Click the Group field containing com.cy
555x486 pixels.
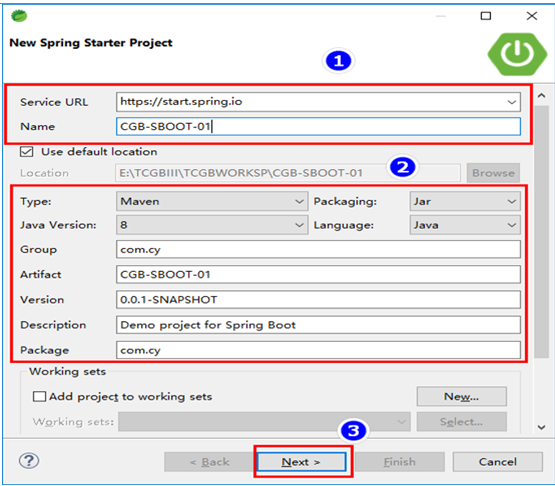coord(318,250)
